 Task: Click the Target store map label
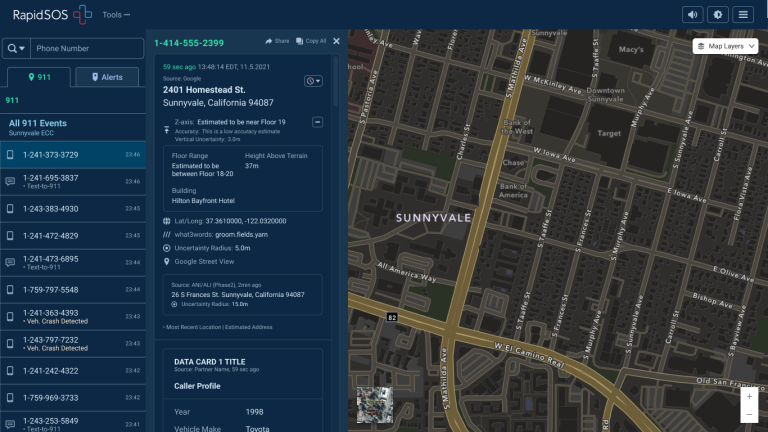click(x=609, y=133)
